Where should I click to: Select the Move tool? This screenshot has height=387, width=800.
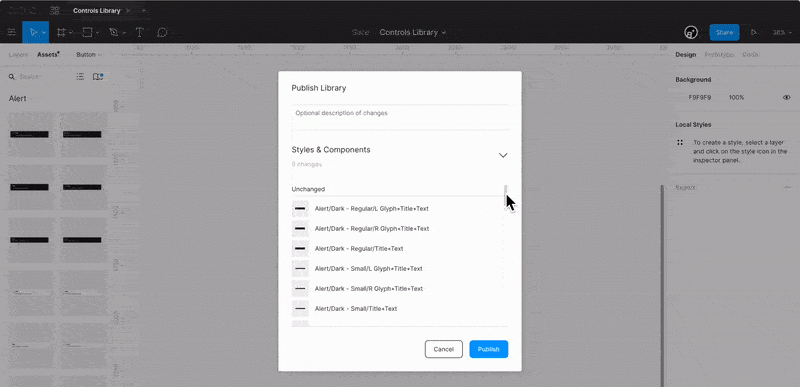coord(33,32)
